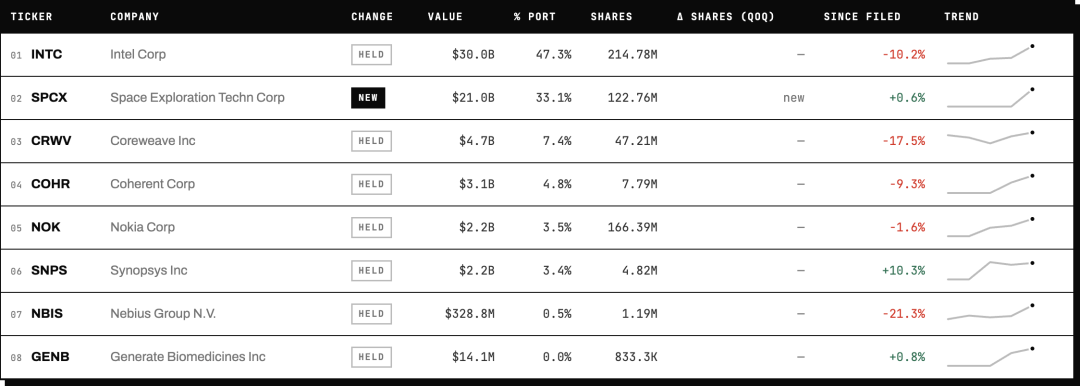Sort by the Ticker column header

coord(32,17)
